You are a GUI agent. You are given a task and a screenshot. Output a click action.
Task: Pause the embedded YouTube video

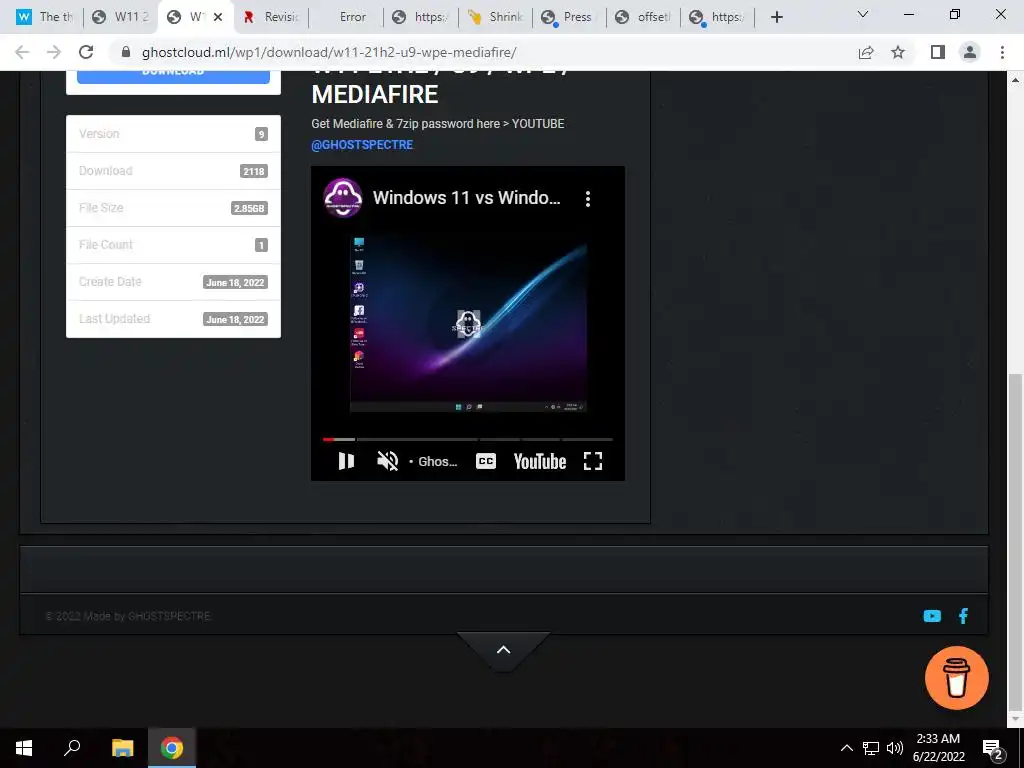pyautogui.click(x=346, y=461)
